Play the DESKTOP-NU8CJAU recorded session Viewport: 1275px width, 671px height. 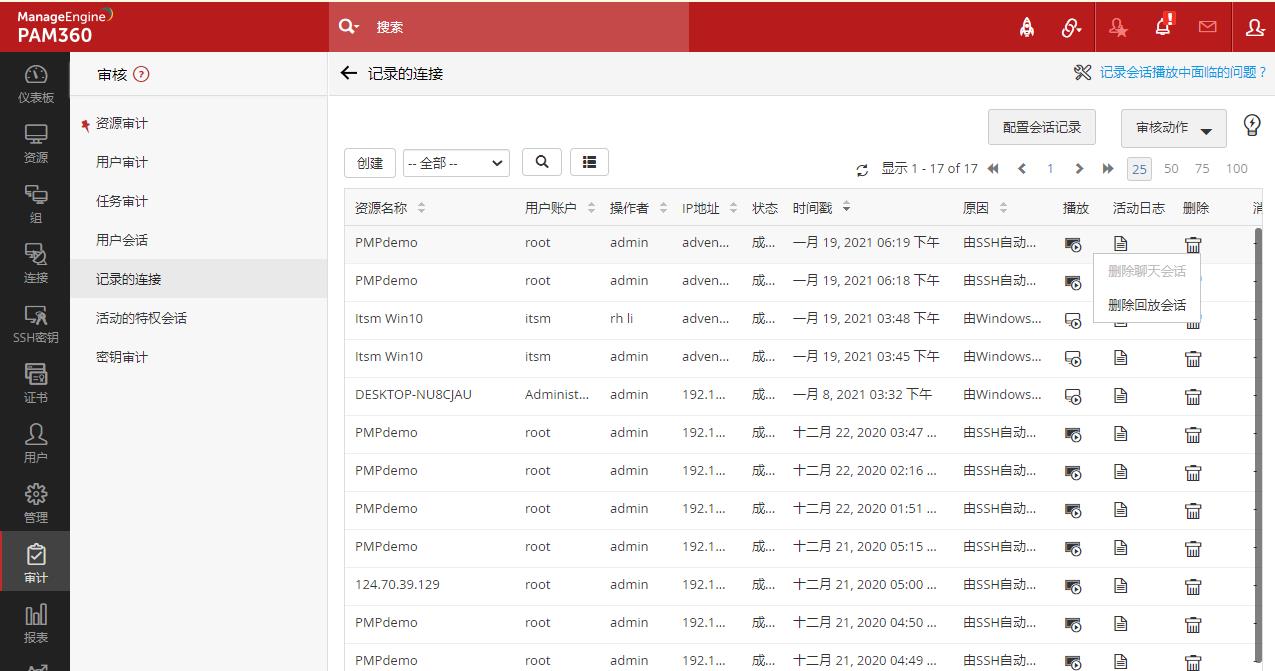pyautogui.click(x=1073, y=396)
